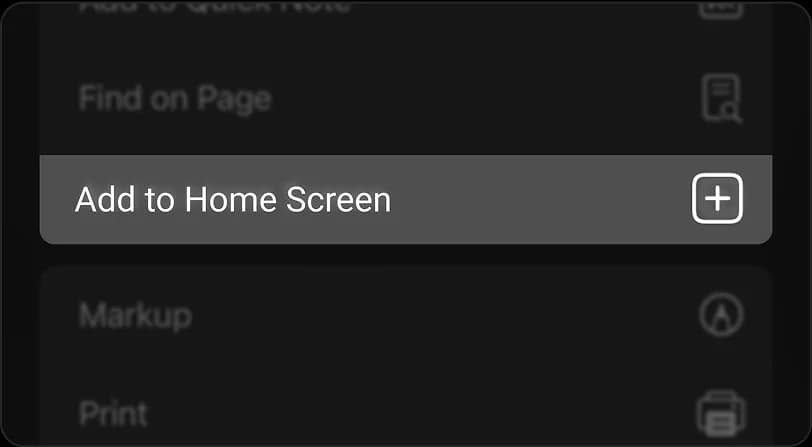The width and height of the screenshot is (812, 447).
Task: Click the dark margin left of the action list
Action: [20, 223]
